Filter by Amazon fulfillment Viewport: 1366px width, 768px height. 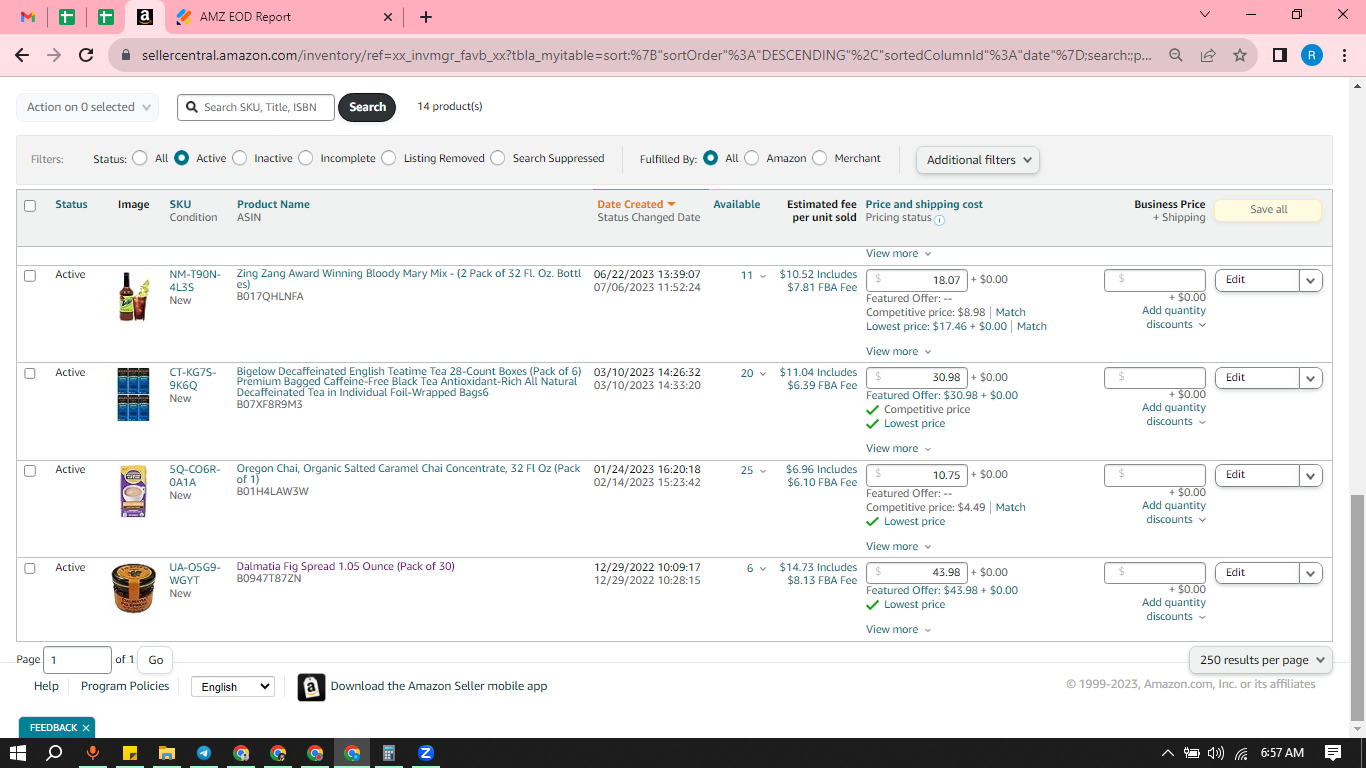coord(751,158)
